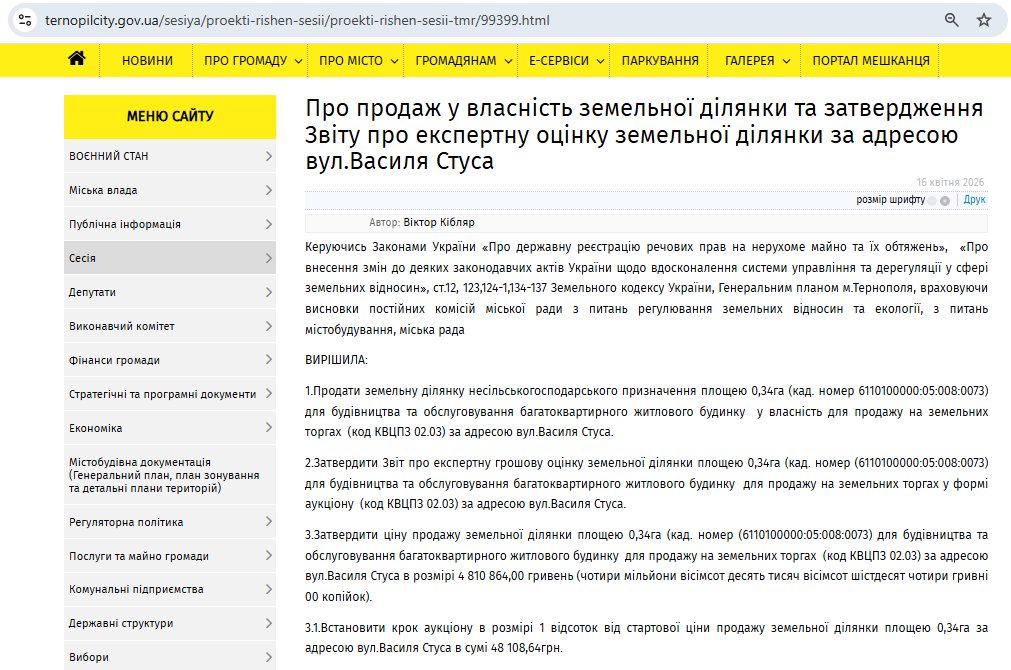Open ПОРТАЛ МЕШКАНЦЯ from the top menu
This screenshot has width=1011, height=670.
(x=870, y=61)
